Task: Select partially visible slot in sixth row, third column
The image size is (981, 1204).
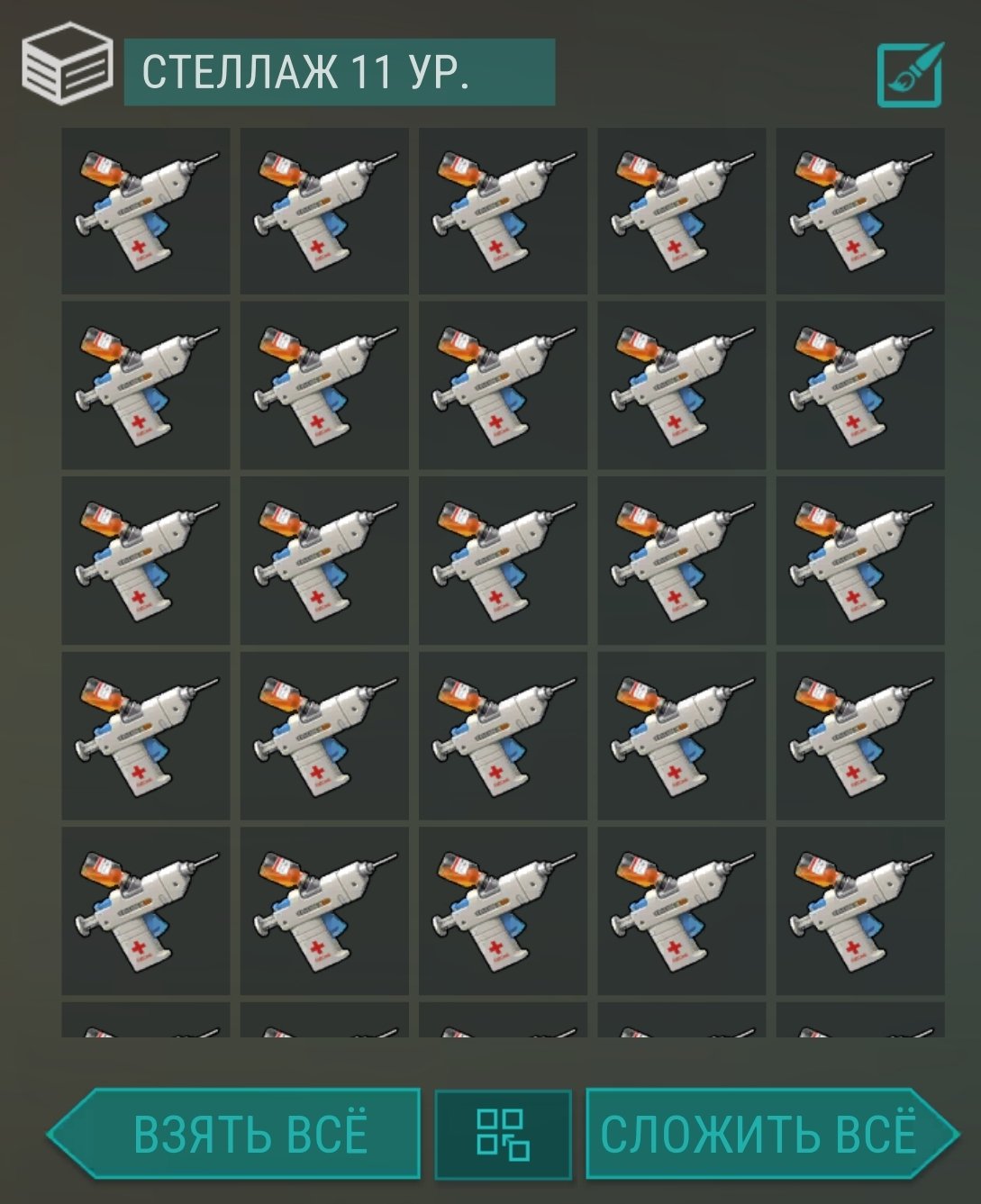Action: [x=503, y=1019]
